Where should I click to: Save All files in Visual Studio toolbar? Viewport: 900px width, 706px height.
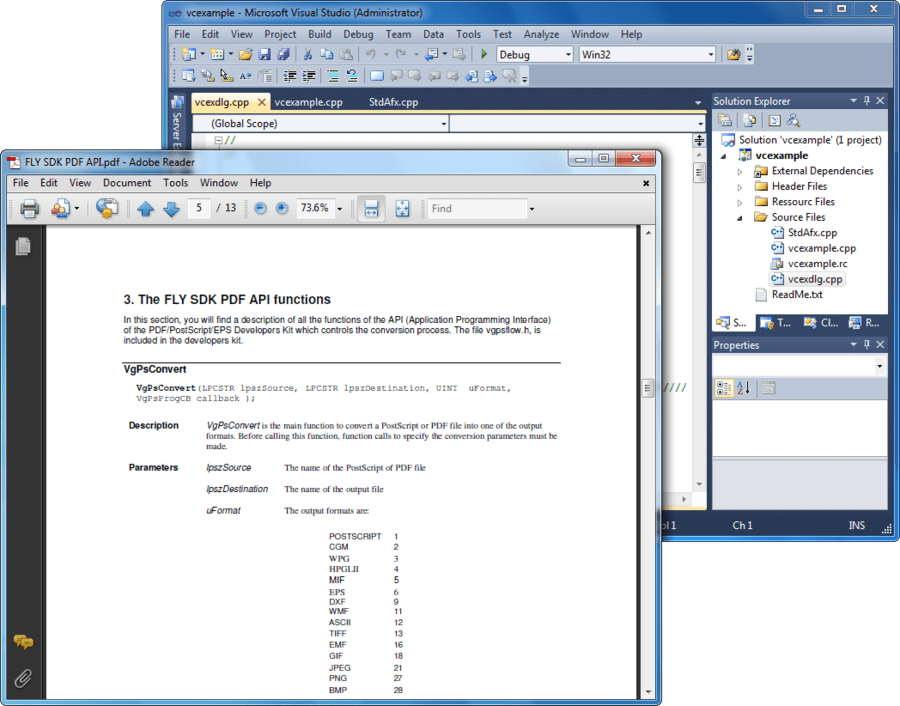pyautogui.click(x=284, y=55)
